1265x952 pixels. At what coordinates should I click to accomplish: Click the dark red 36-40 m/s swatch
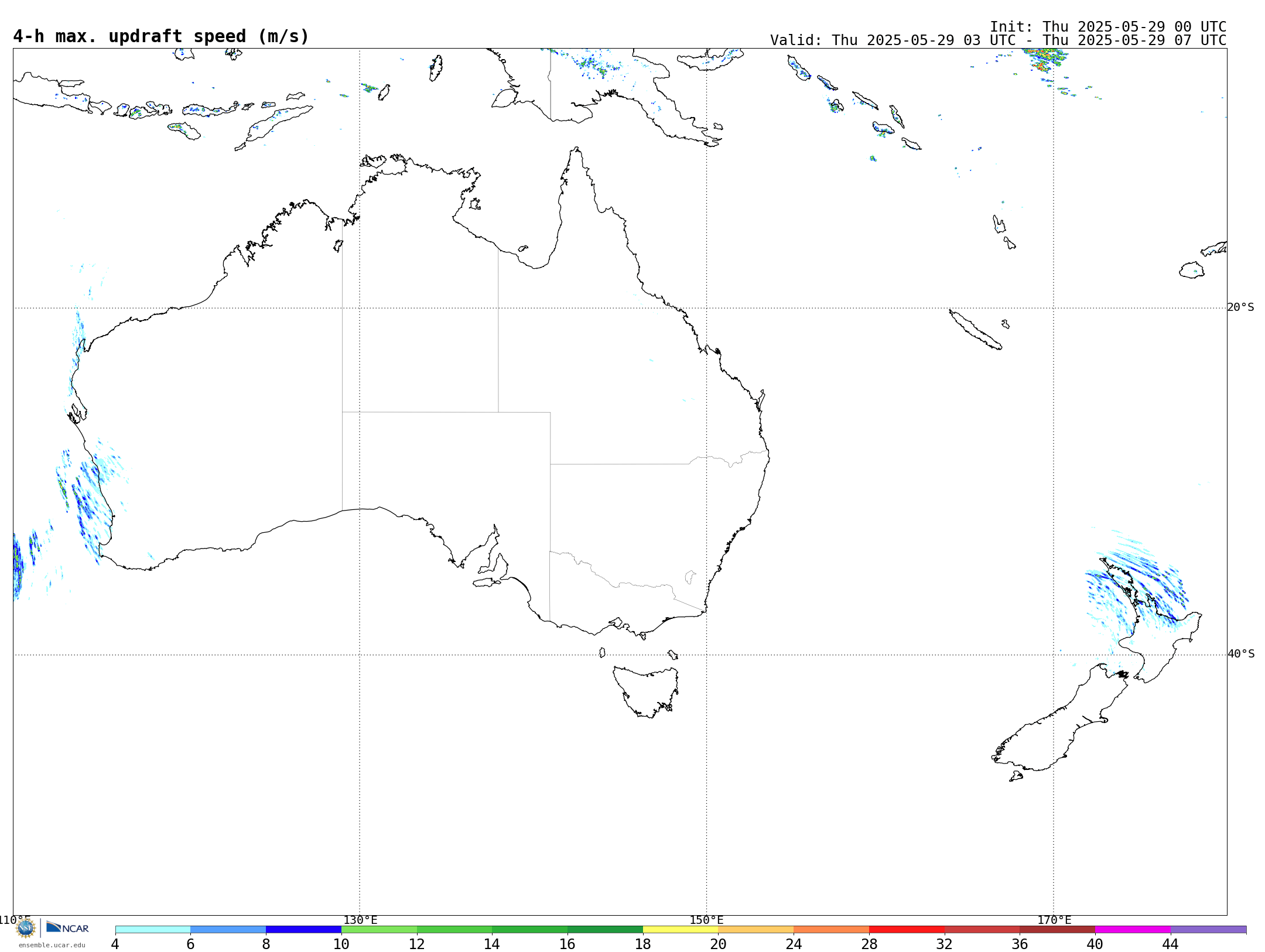pyautogui.click(x=1058, y=929)
